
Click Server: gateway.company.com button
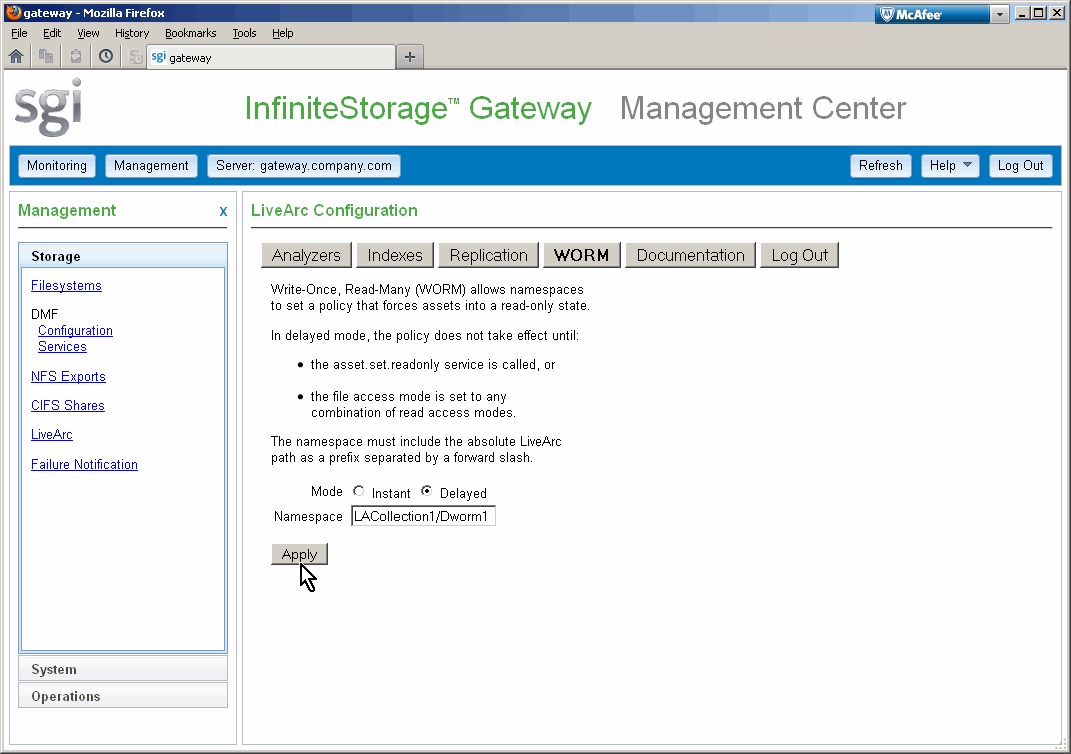click(304, 166)
